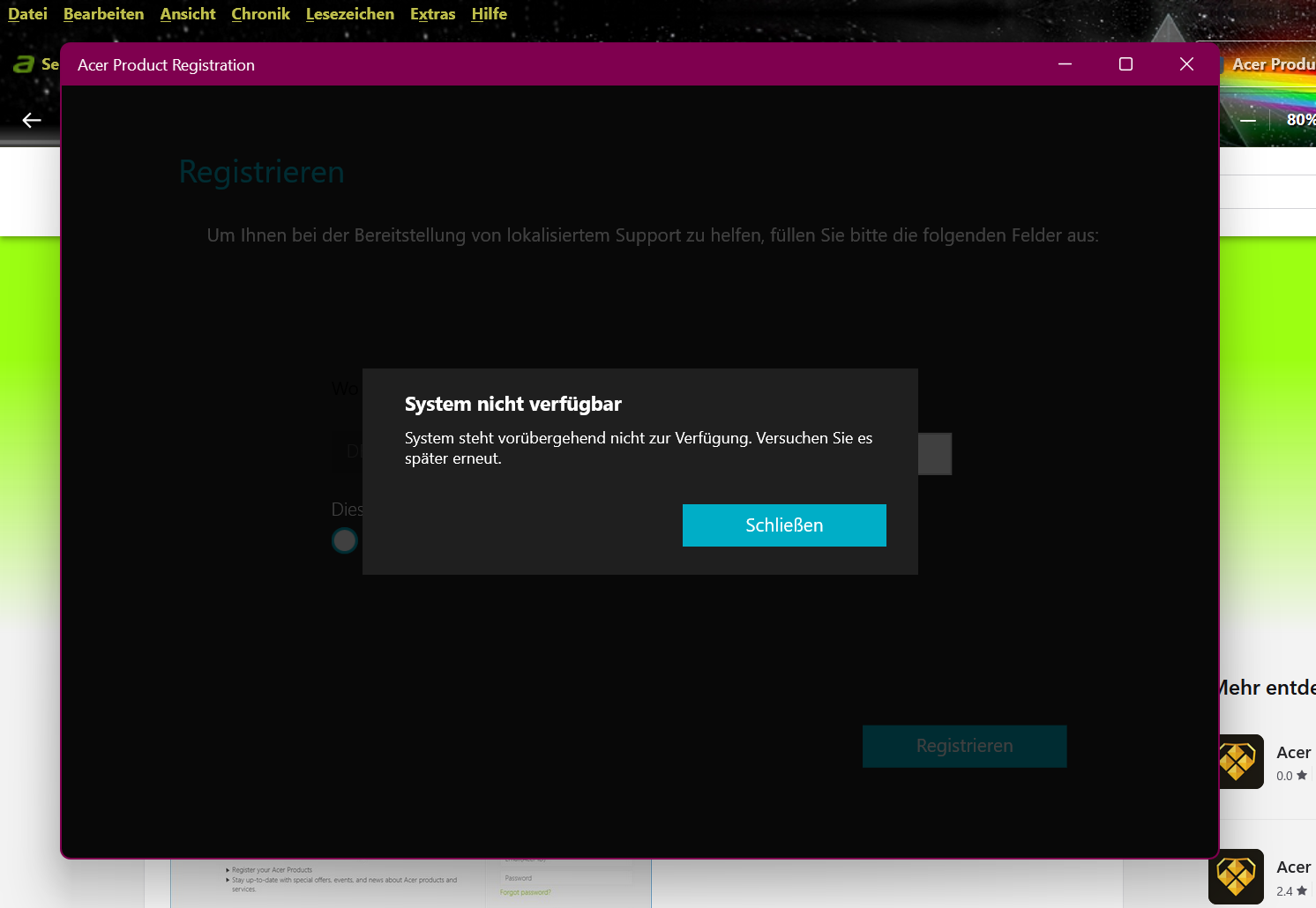Click the Schließen button in error dialog
The image size is (1316, 908).
tap(784, 525)
